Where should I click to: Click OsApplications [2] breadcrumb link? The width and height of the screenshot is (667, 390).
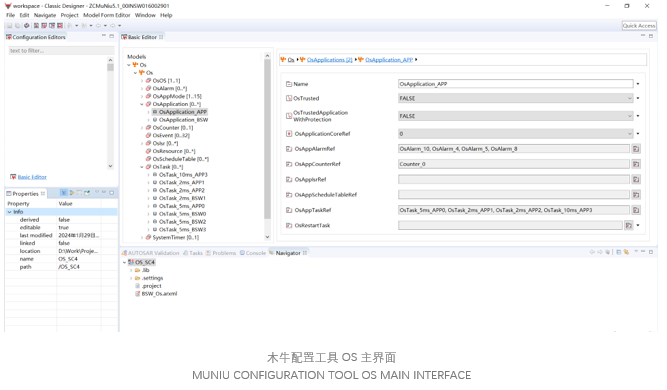329,60
